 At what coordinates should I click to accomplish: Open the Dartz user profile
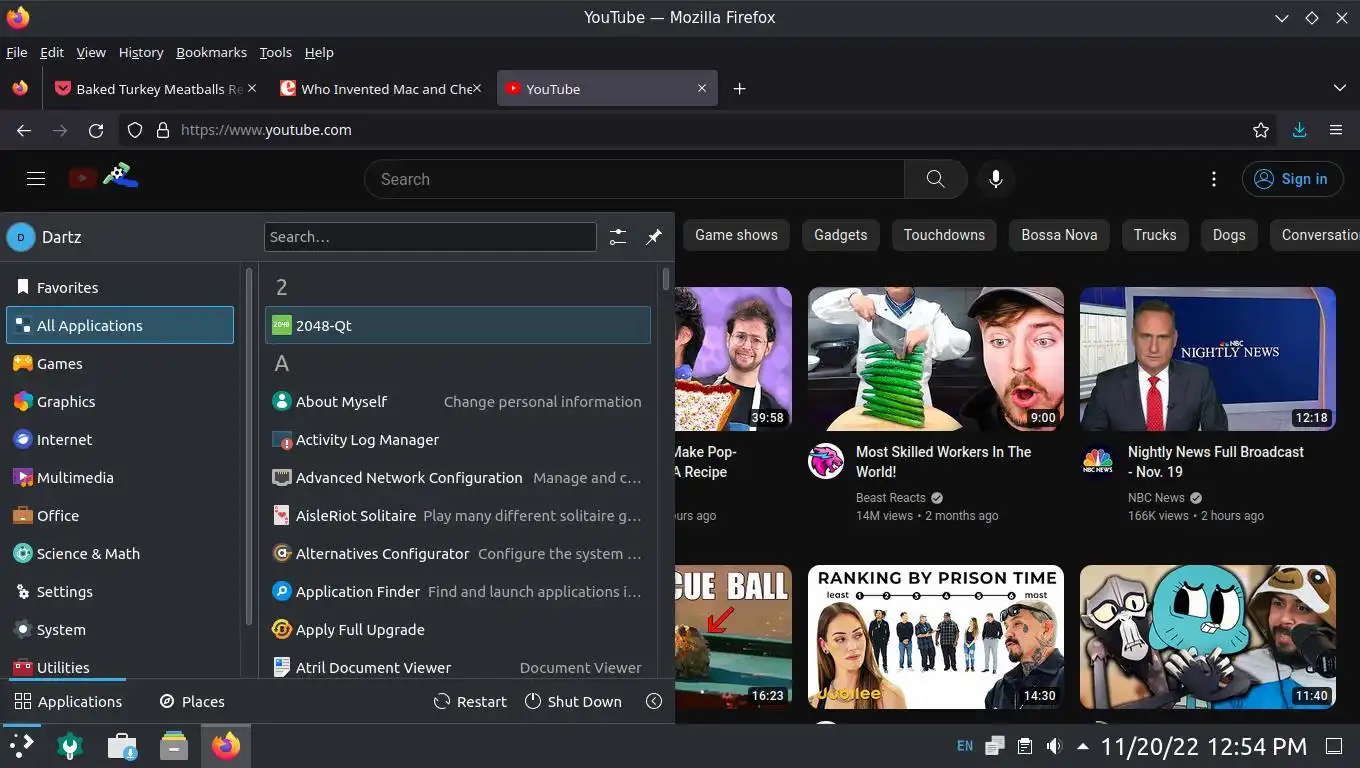point(44,237)
